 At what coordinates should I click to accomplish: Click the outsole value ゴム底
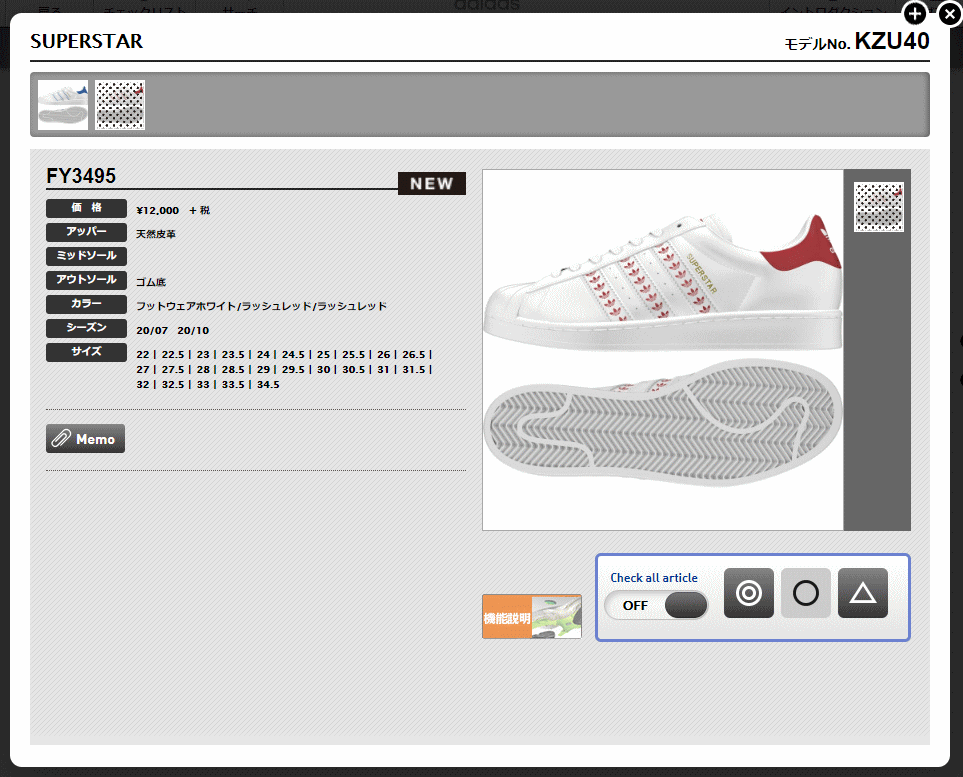click(x=151, y=282)
